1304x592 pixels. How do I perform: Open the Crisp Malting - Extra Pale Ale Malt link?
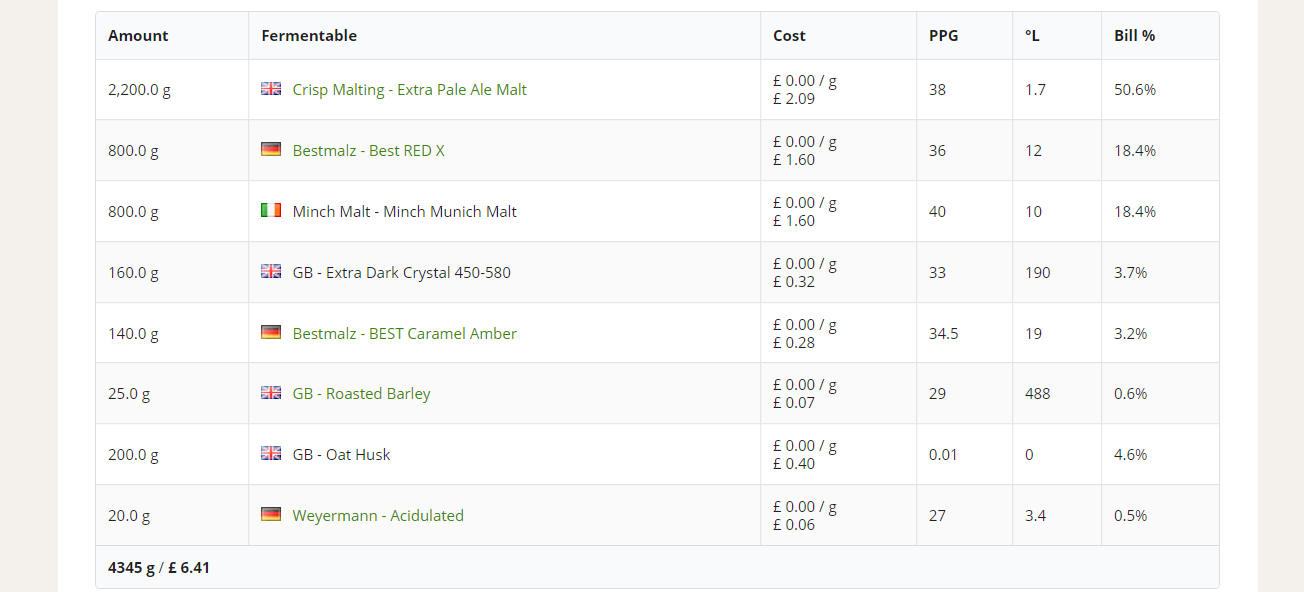point(410,89)
